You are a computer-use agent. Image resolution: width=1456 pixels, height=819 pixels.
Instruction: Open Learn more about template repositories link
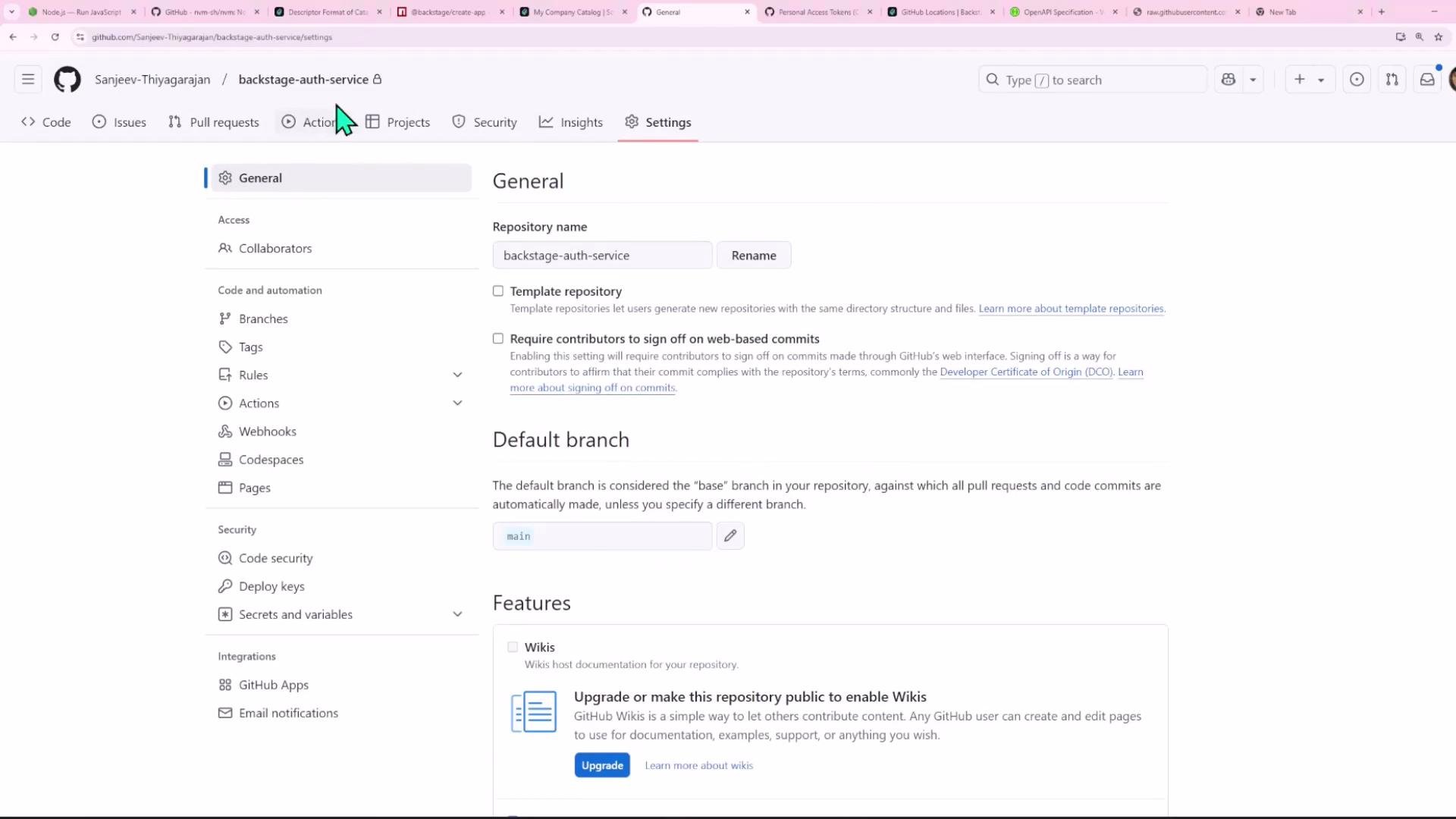[1071, 309]
